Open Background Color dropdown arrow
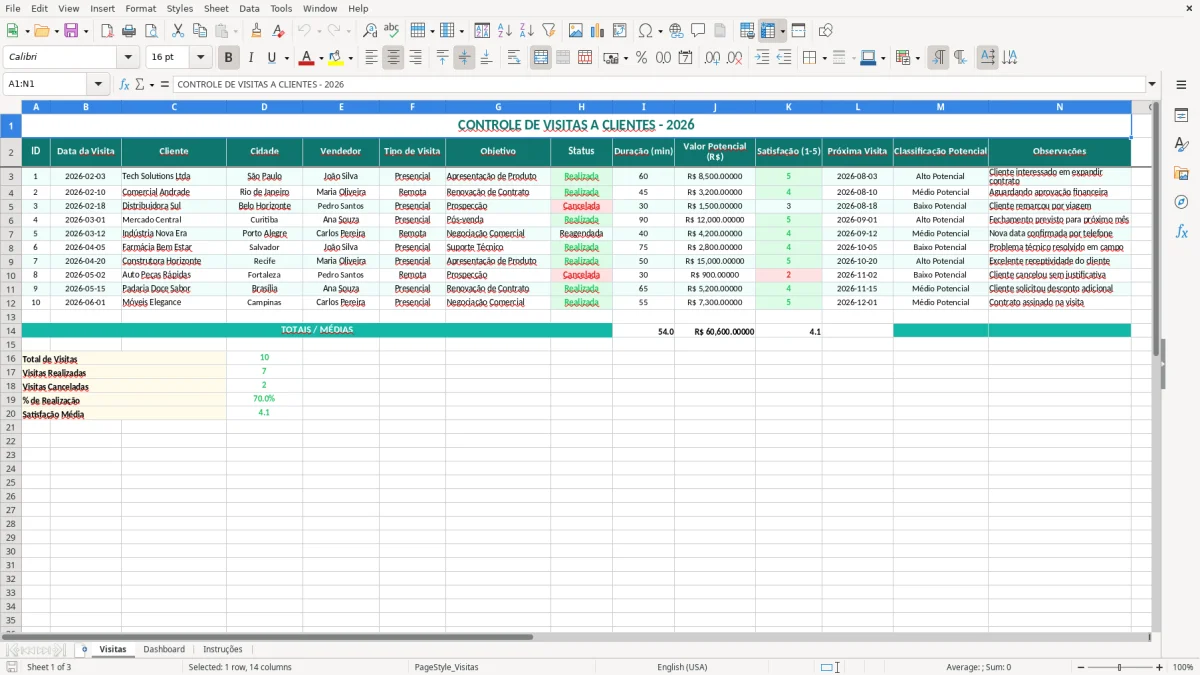Viewport: 1200px width, 675px height. (x=350, y=58)
